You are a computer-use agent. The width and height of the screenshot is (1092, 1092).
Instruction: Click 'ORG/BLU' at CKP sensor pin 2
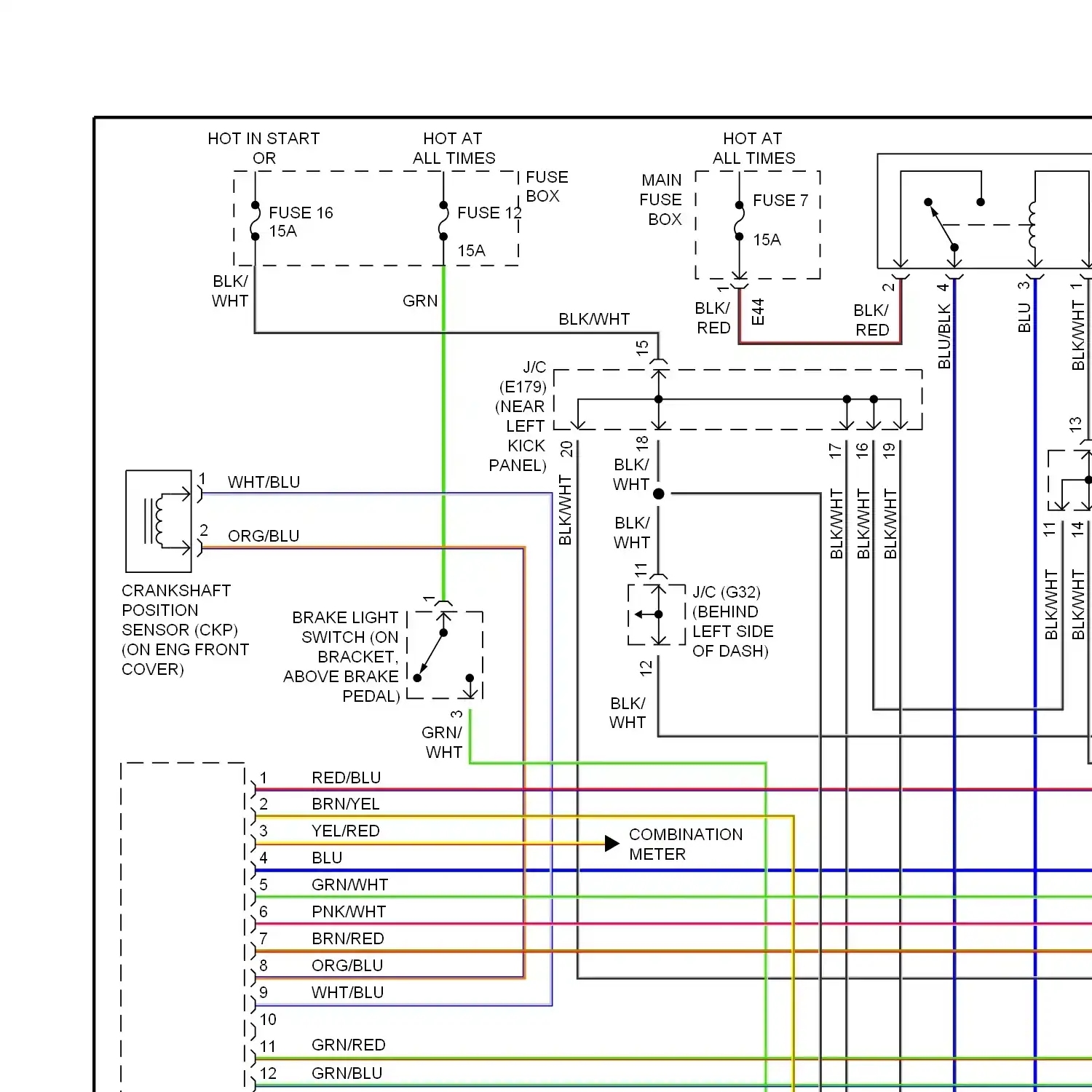click(264, 536)
